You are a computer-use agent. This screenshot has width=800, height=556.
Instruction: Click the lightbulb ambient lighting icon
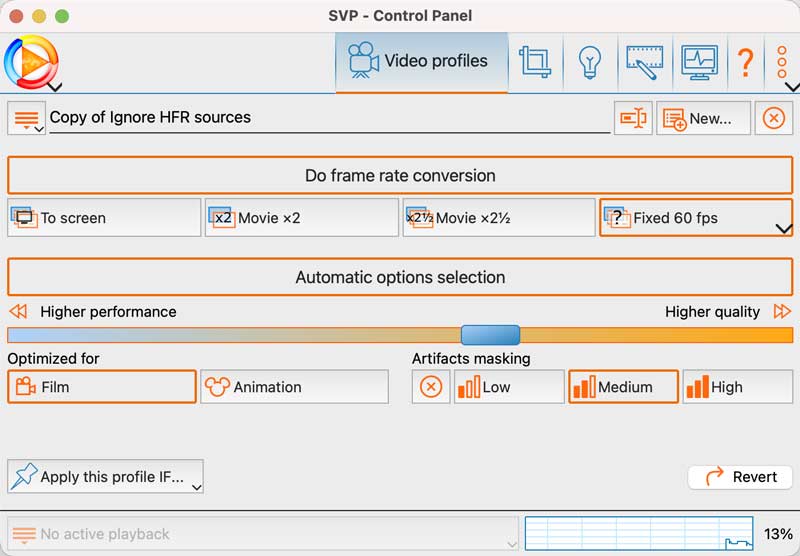(x=590, y=62)
